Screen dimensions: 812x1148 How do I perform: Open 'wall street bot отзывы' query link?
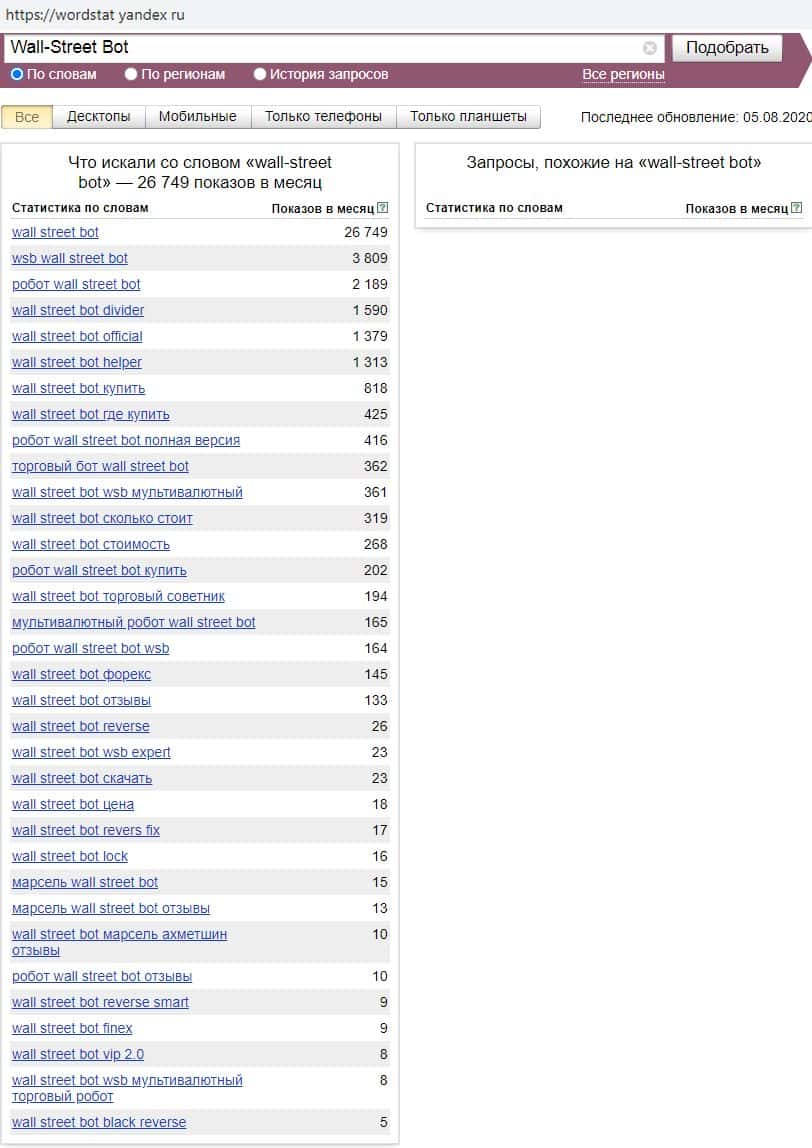coord(81,700)
